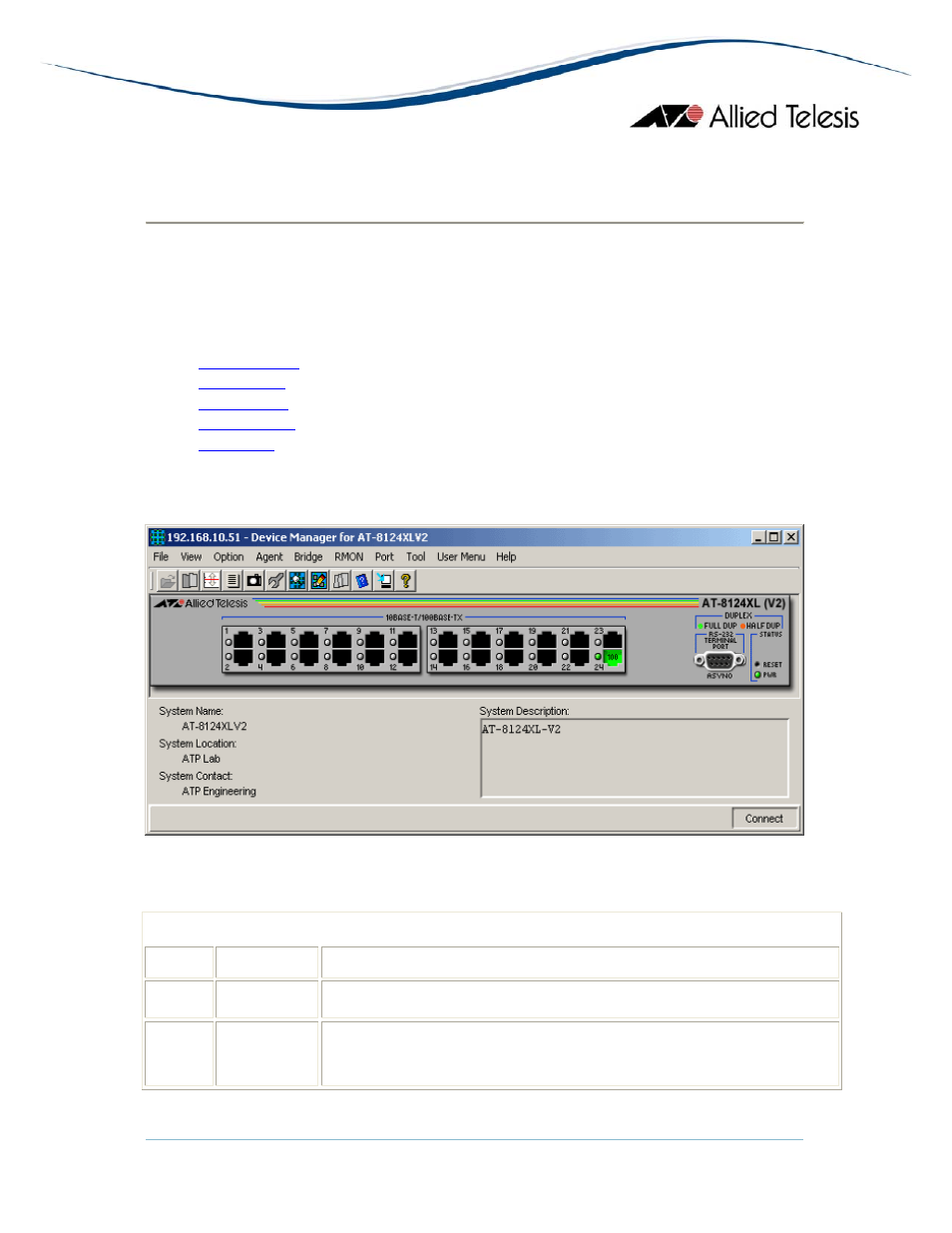This screenshot has width=952, height=1233.
Task: Select port 7 on the switch
Action: click(341, 641)
